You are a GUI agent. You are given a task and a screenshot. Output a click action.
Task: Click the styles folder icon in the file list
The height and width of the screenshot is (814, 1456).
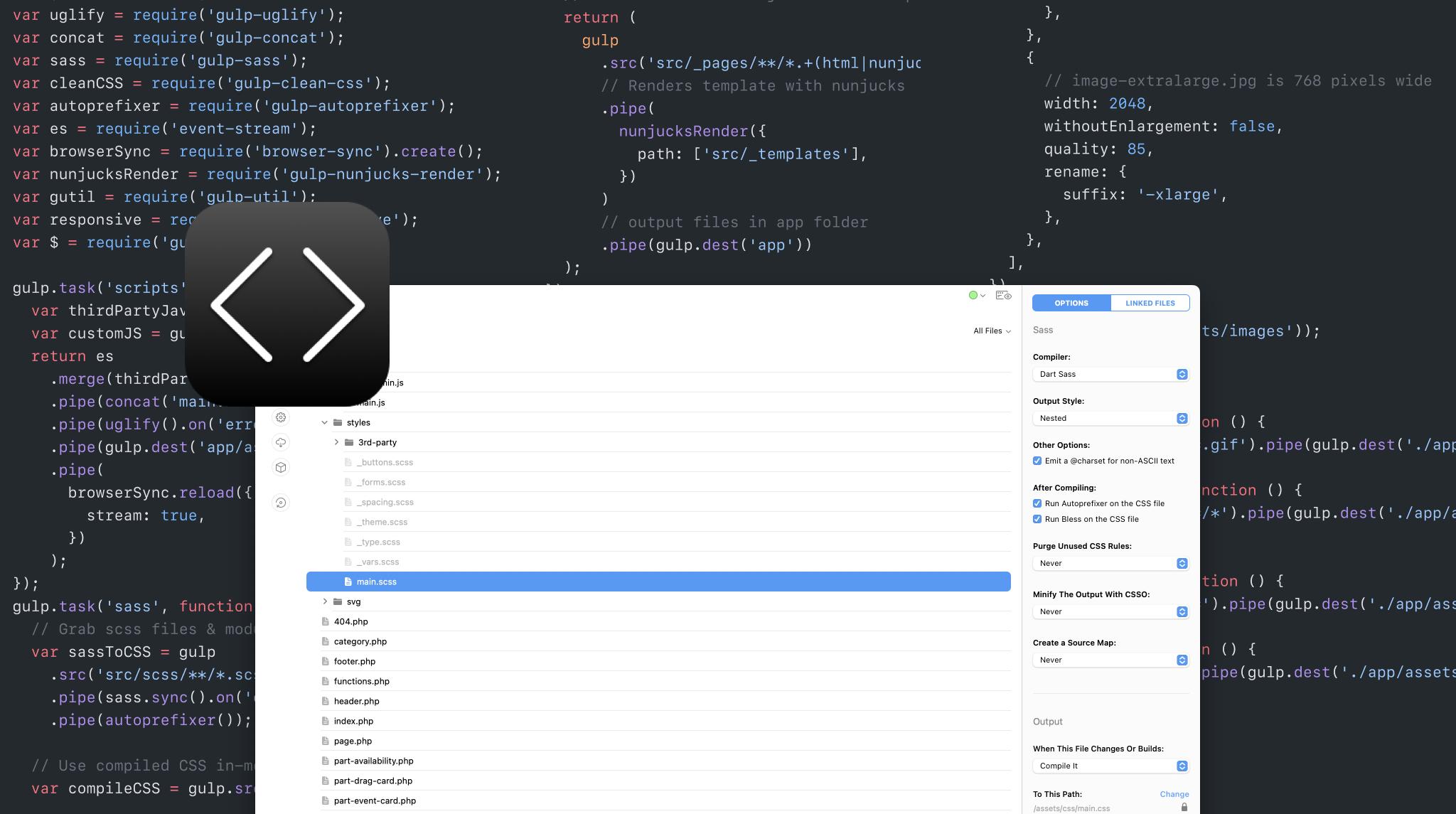(336, 422)
